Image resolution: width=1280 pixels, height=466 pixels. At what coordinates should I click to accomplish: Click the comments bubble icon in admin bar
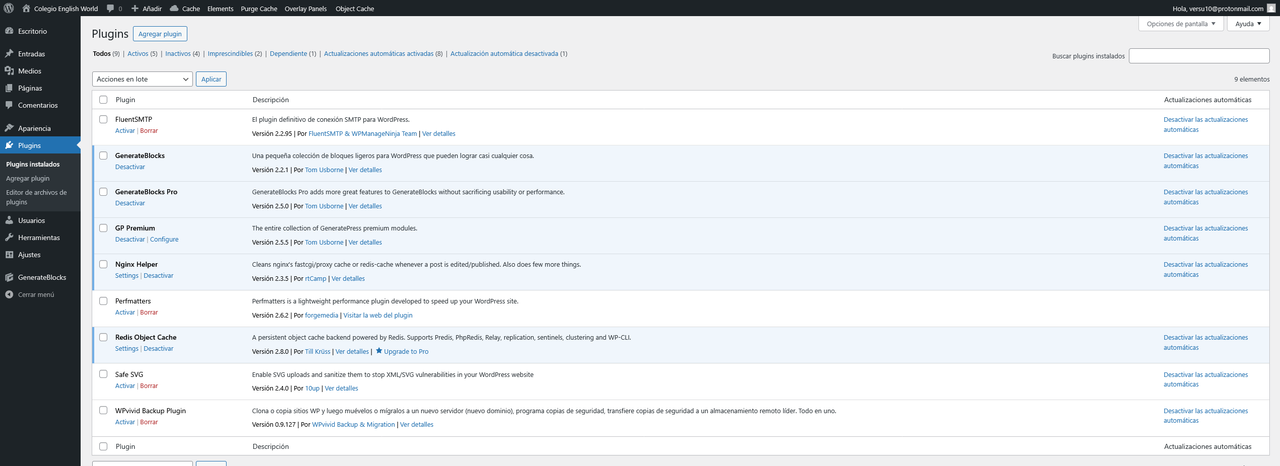[x=110, y=8]
